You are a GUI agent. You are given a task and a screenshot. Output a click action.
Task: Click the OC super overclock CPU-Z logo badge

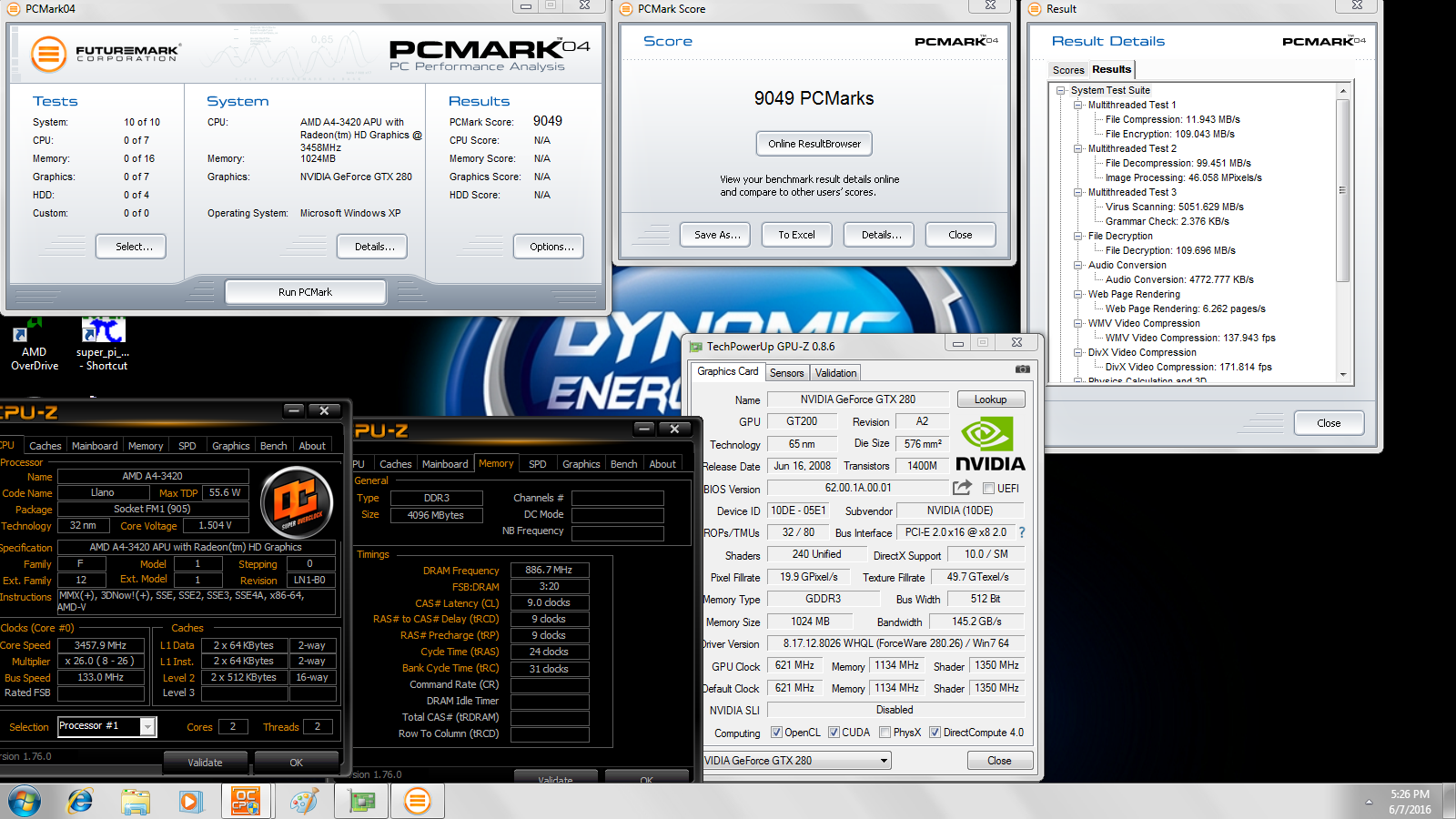click(297, 502)
